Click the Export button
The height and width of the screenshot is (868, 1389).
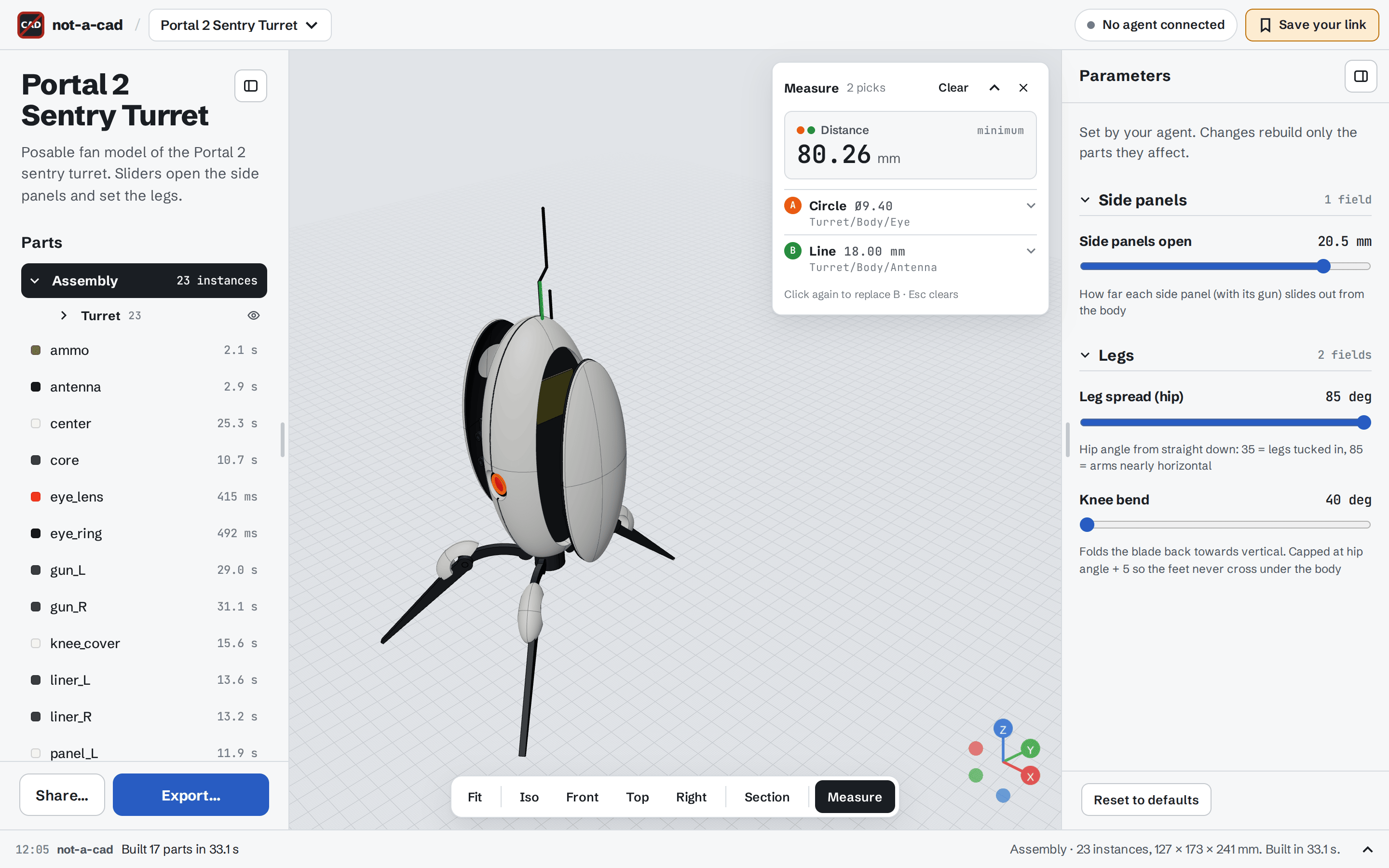[x=191, y=795]
